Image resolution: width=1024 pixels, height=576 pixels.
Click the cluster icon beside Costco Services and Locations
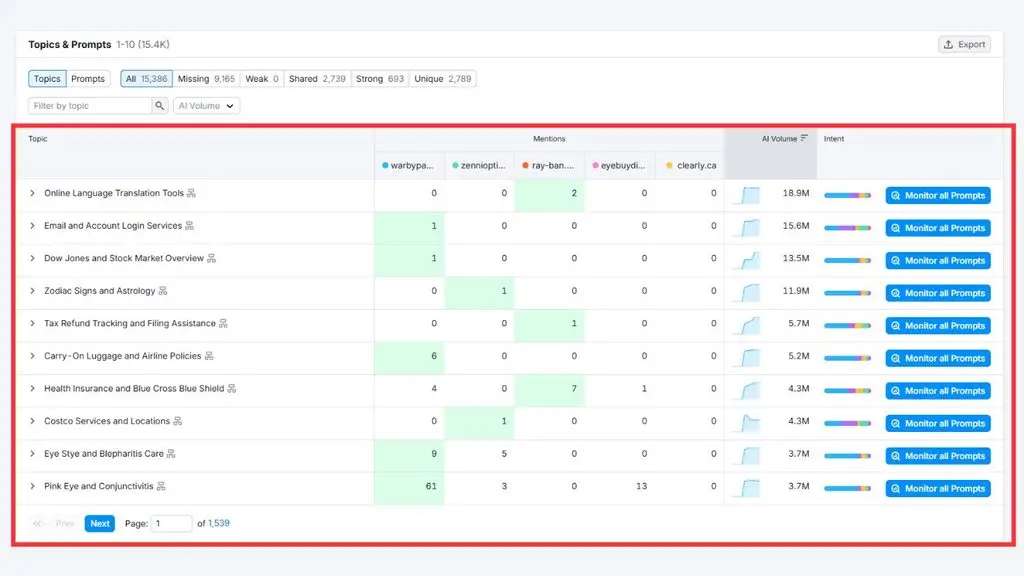(x=178, y=422)
